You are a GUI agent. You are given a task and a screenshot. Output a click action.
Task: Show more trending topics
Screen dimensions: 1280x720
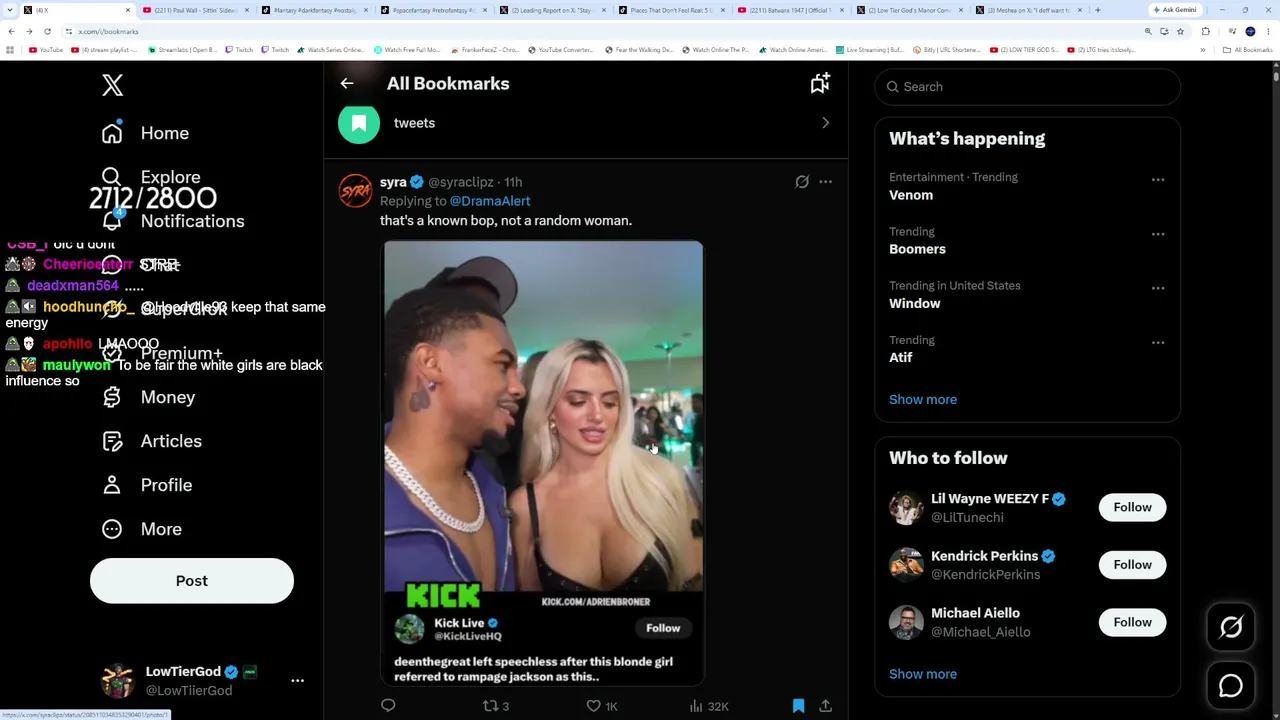(x=923, y=399)
